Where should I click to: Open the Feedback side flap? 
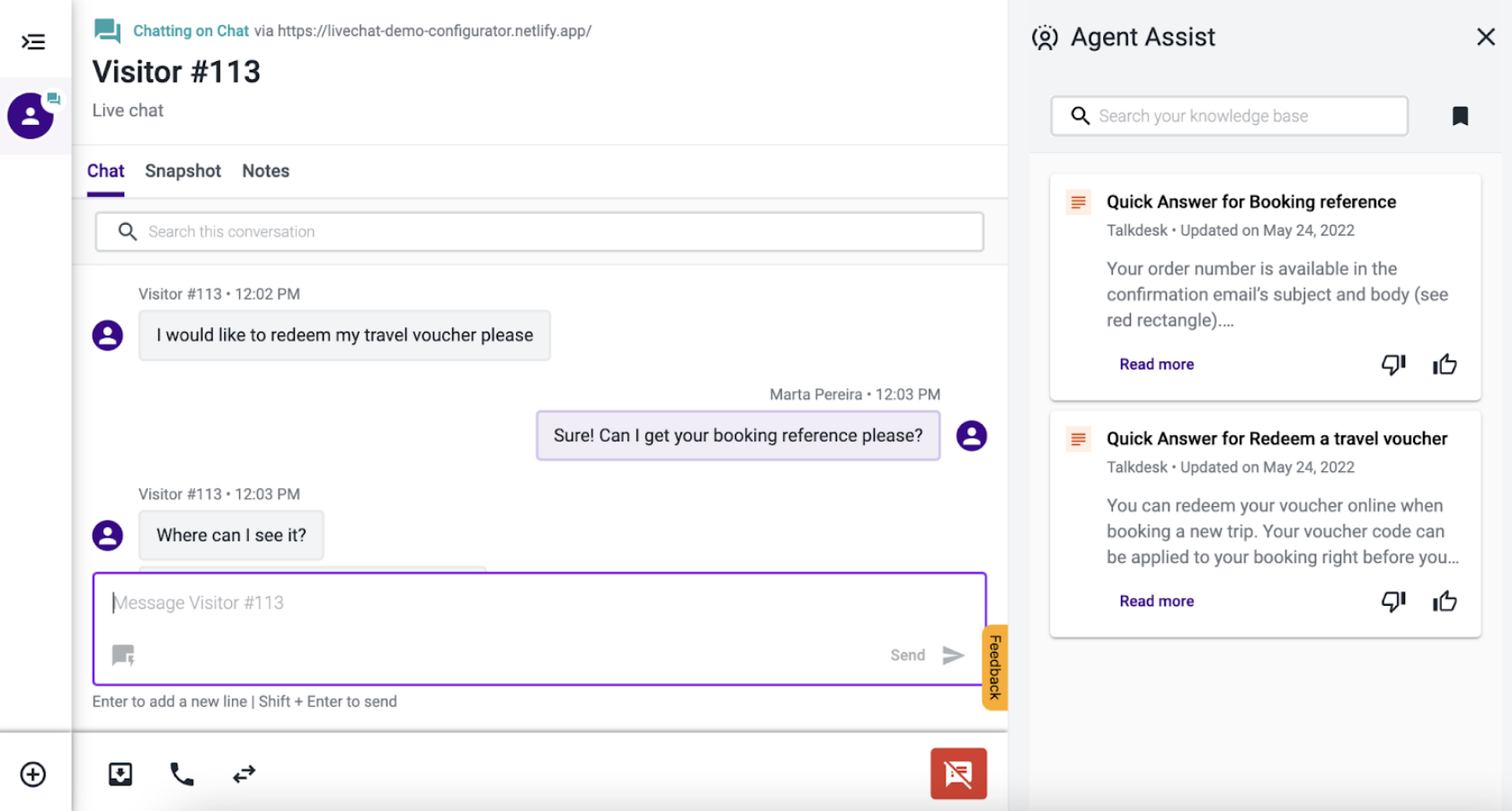[993, 667]
